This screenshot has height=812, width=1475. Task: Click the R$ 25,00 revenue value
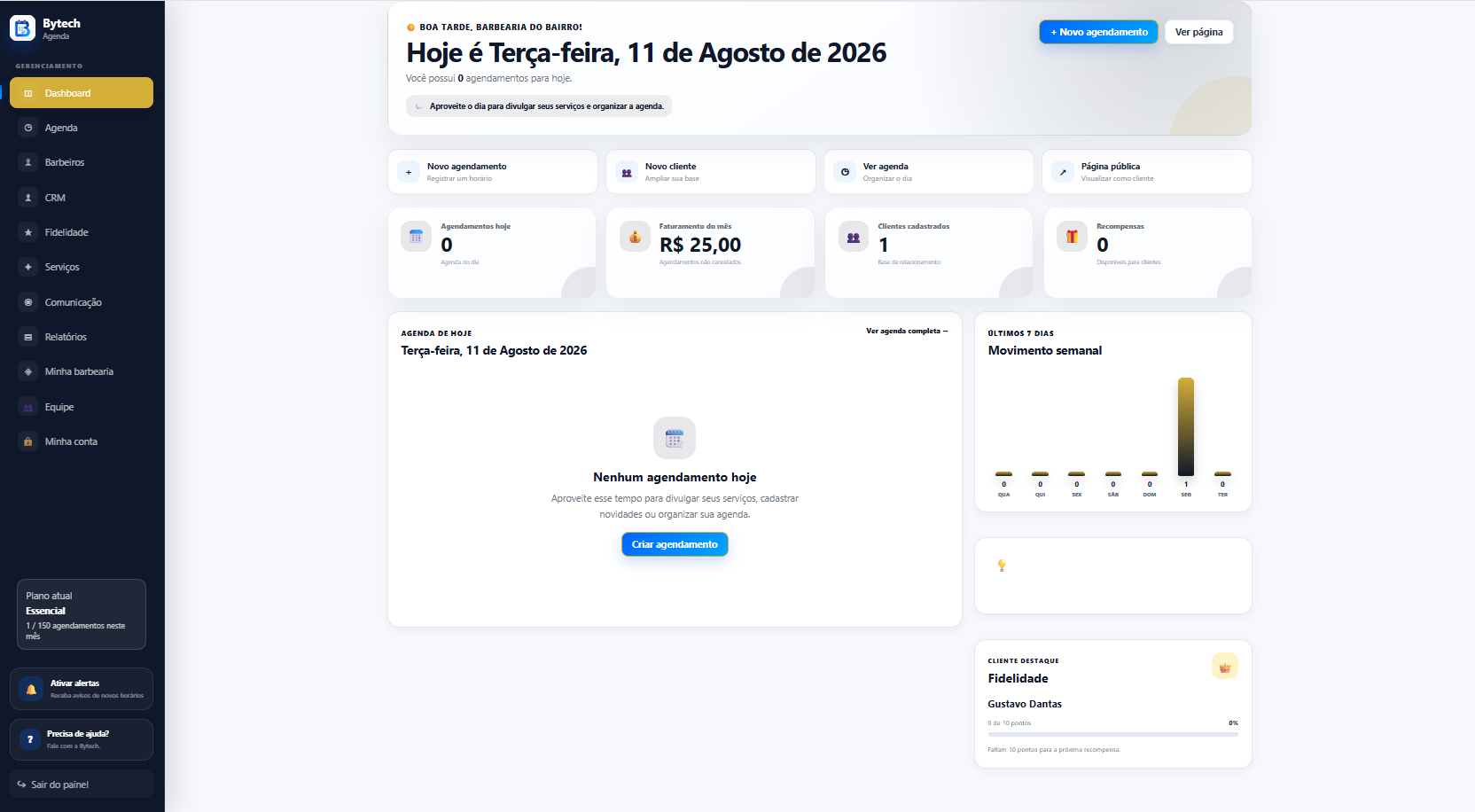point(700,245)
